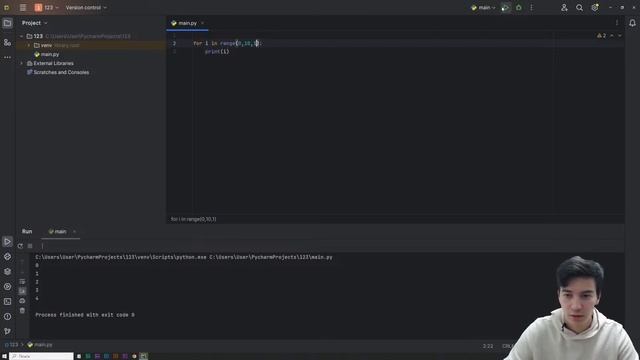The width and height of the screenshot is (640, 360).
Task: Stop the process with the stop icon in Run panel
Action: click(30, 246)
